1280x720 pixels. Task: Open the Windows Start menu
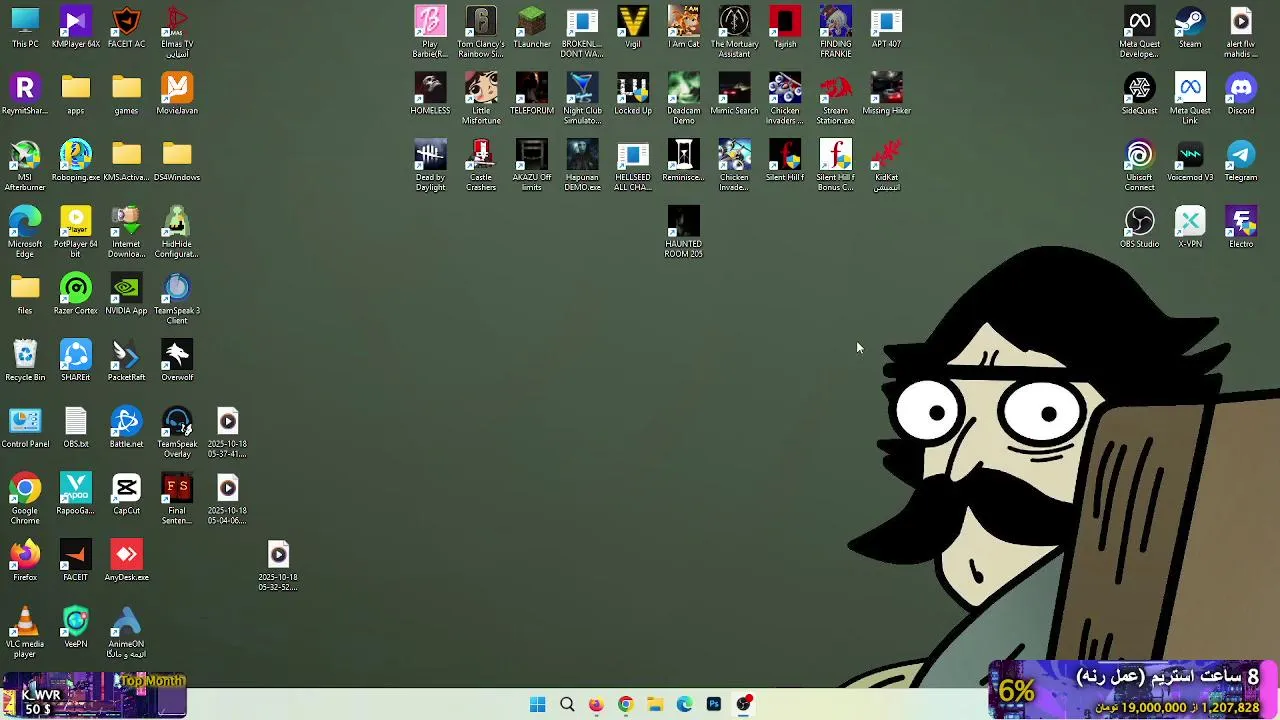click(537, 704)
